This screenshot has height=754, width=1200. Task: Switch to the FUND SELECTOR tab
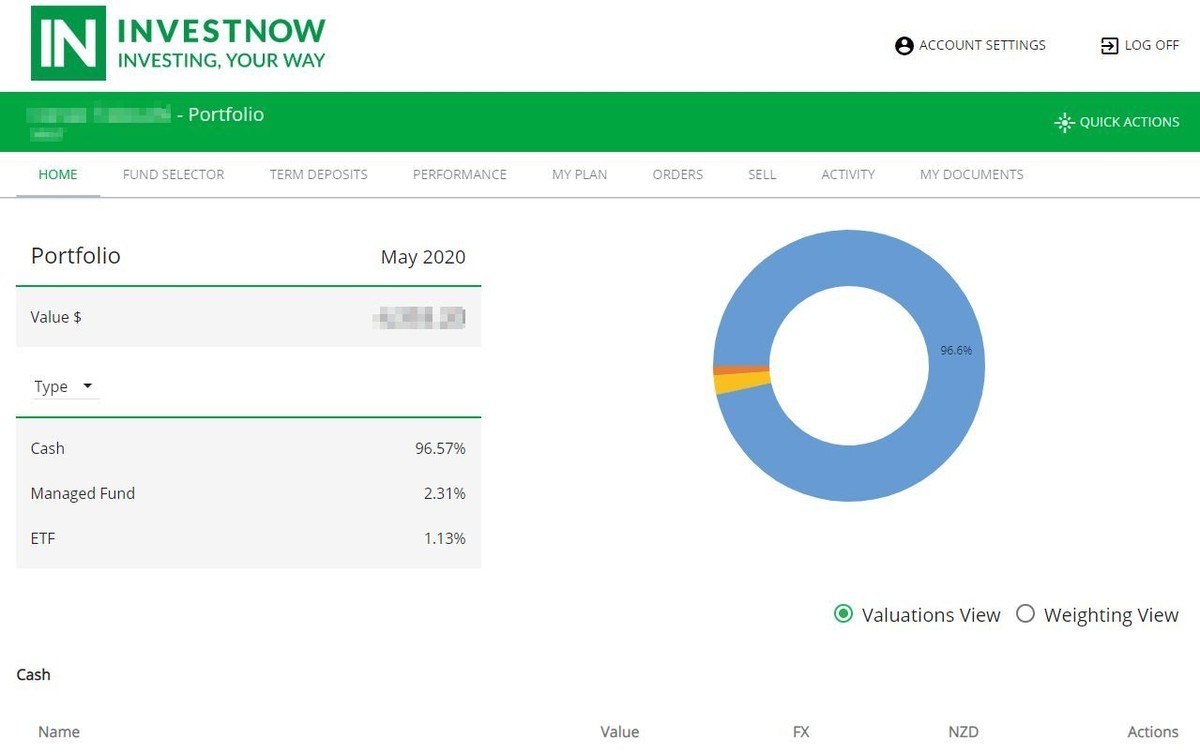172,174
